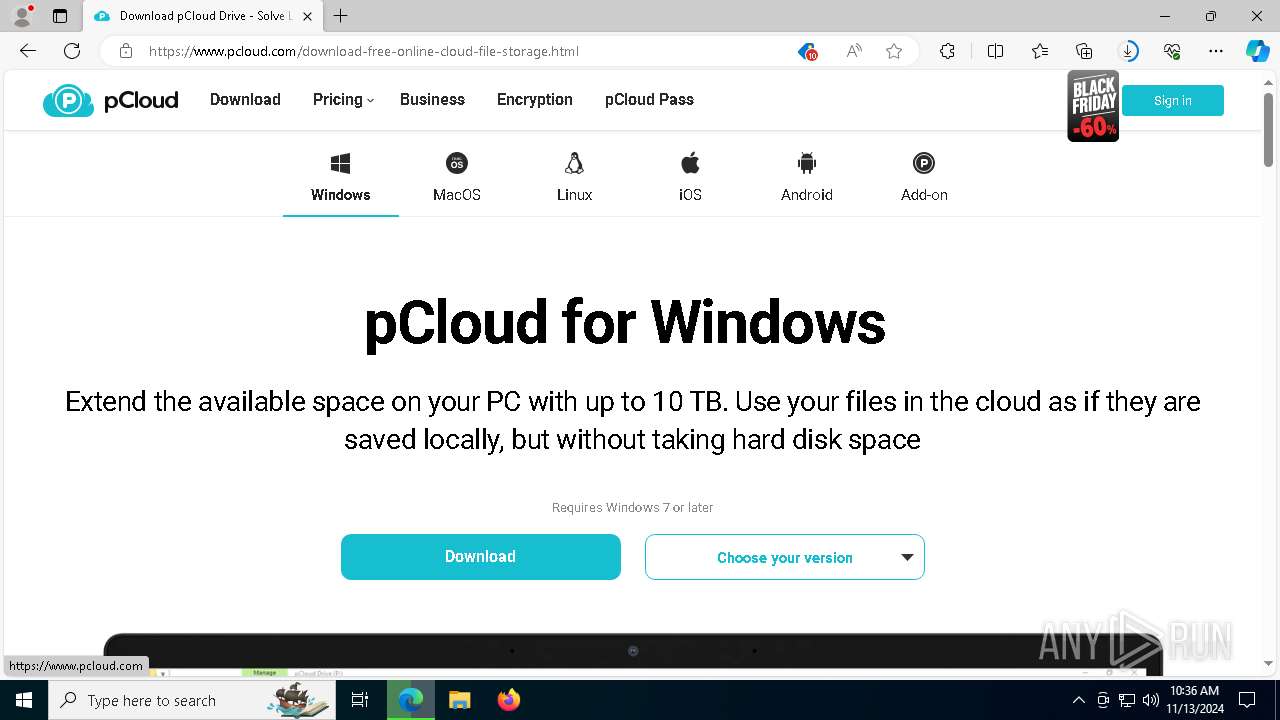Screen dimensions: 1280x720
Task: Select the Windows platform tab
Action: click(340, 178)
